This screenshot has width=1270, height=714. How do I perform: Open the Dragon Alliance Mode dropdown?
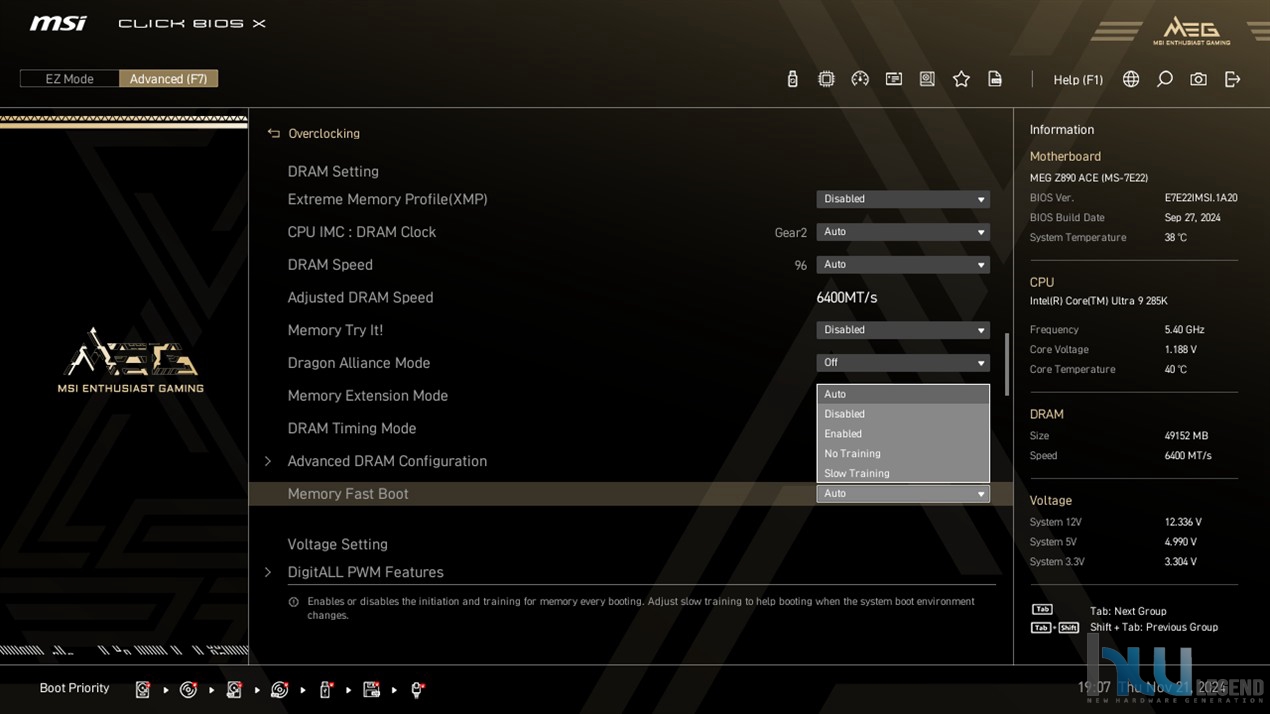point(903,363)
